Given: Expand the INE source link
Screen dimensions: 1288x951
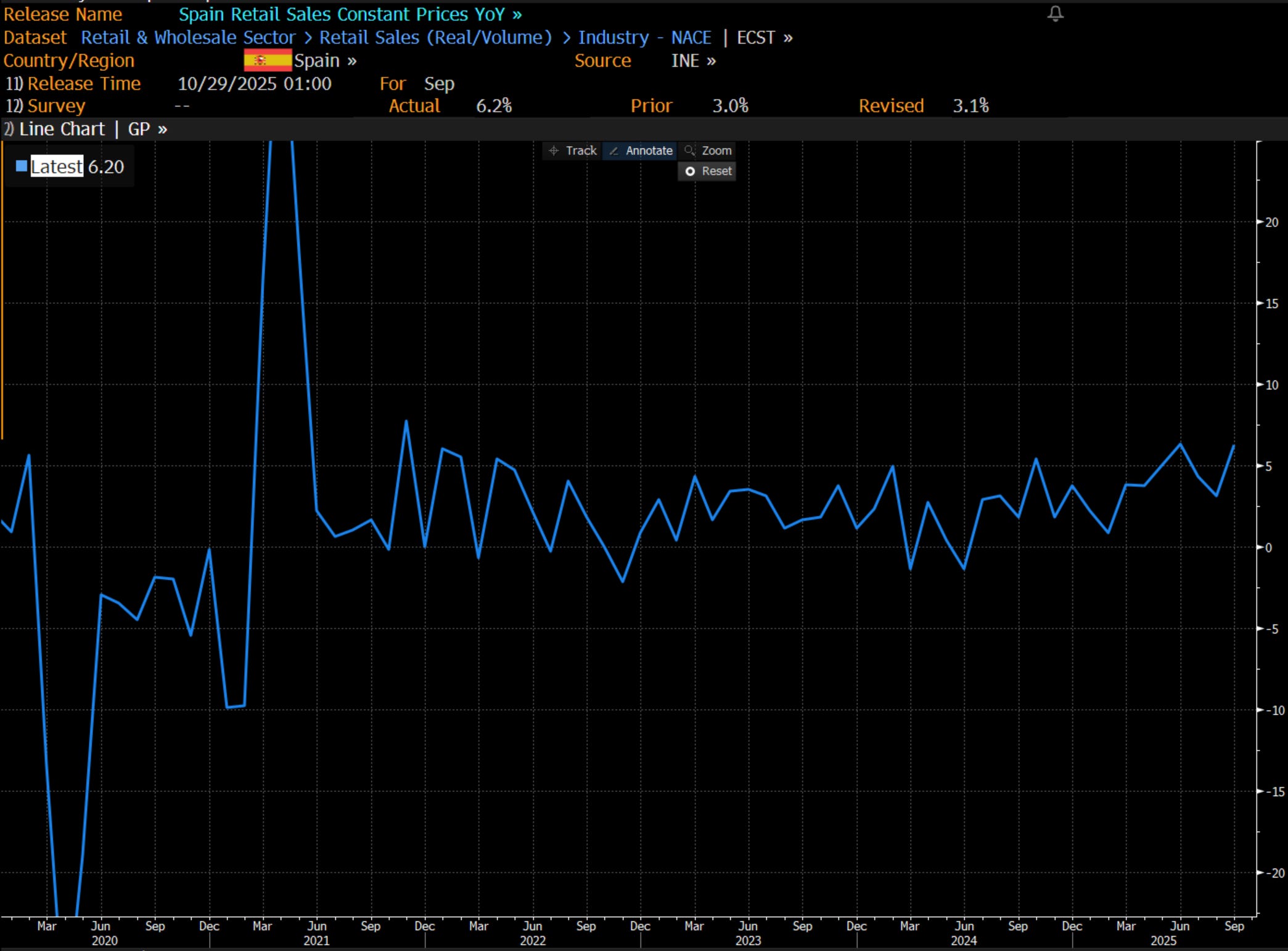Looking at the screenshot, I should tap(693, 60).
